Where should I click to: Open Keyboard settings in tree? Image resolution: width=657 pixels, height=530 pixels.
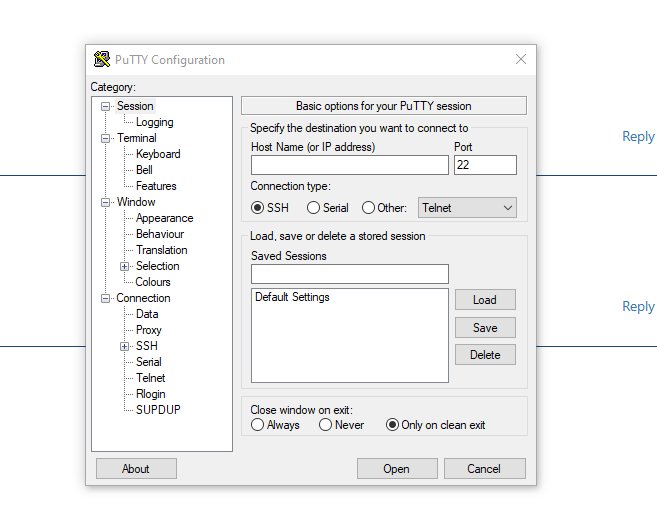pyautogui.click(x=158, y=154)
